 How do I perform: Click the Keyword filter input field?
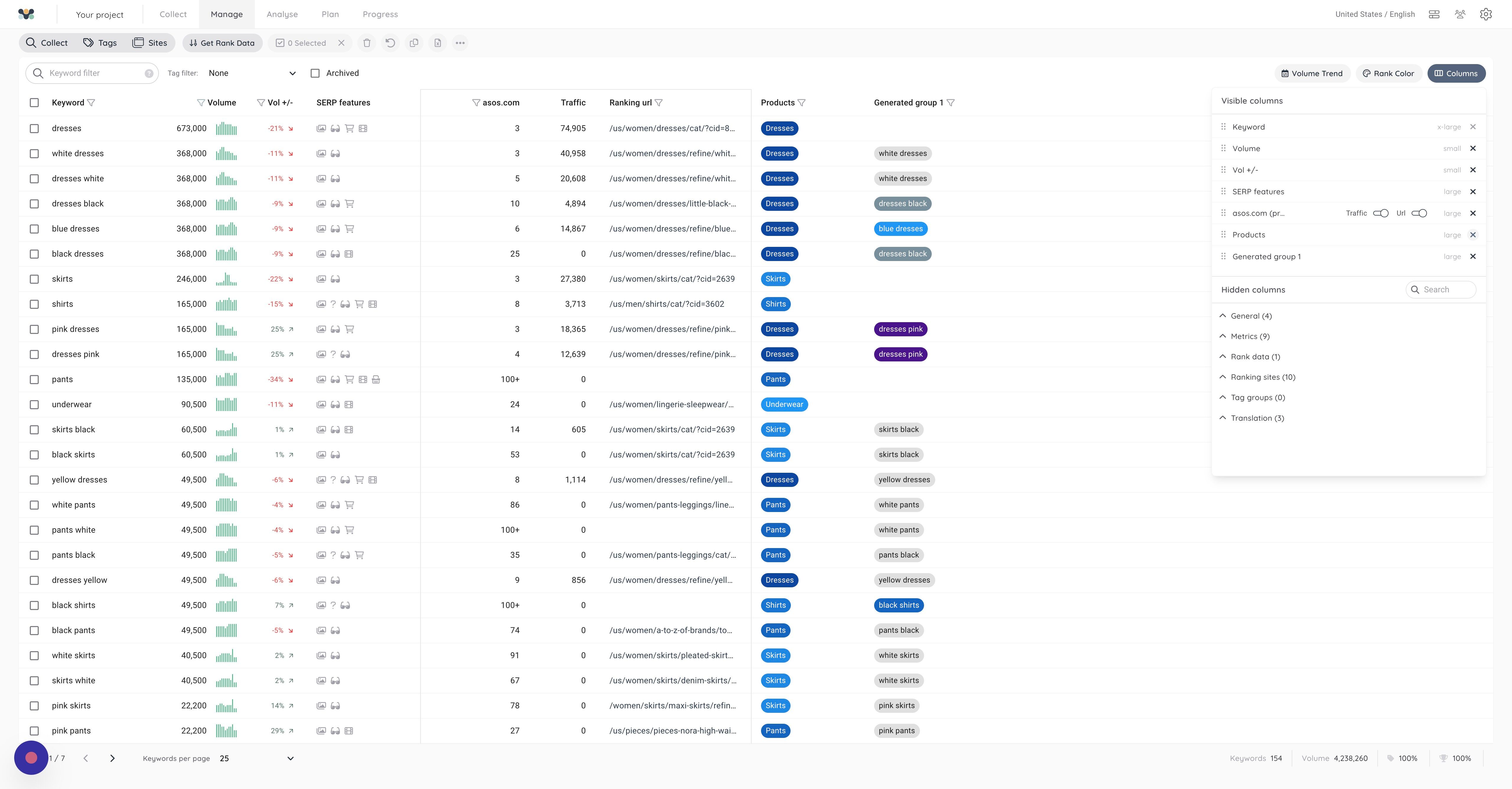(x=92, y=74)
